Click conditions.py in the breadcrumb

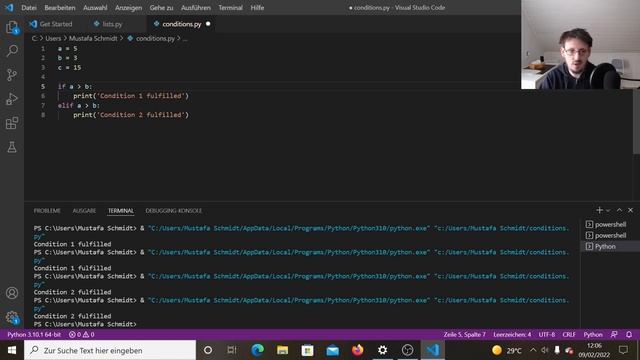(x=155, y=38)
